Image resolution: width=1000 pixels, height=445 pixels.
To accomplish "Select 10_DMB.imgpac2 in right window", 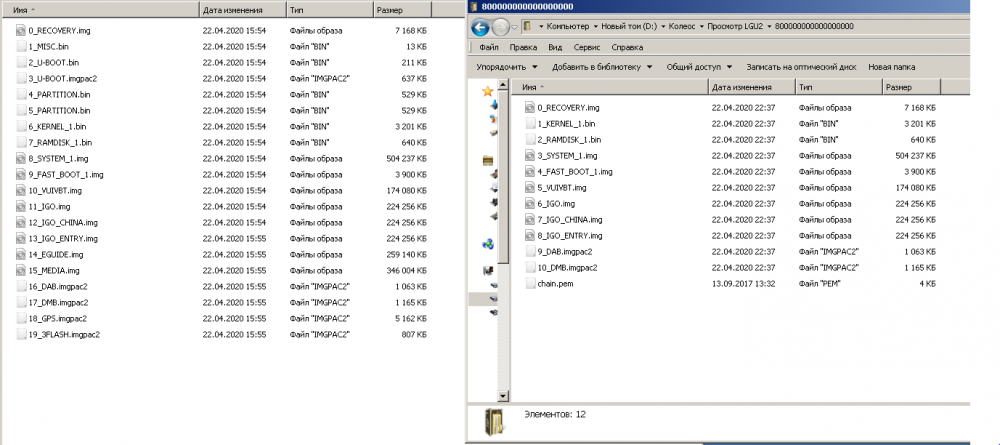I will [x=567, y=267].
